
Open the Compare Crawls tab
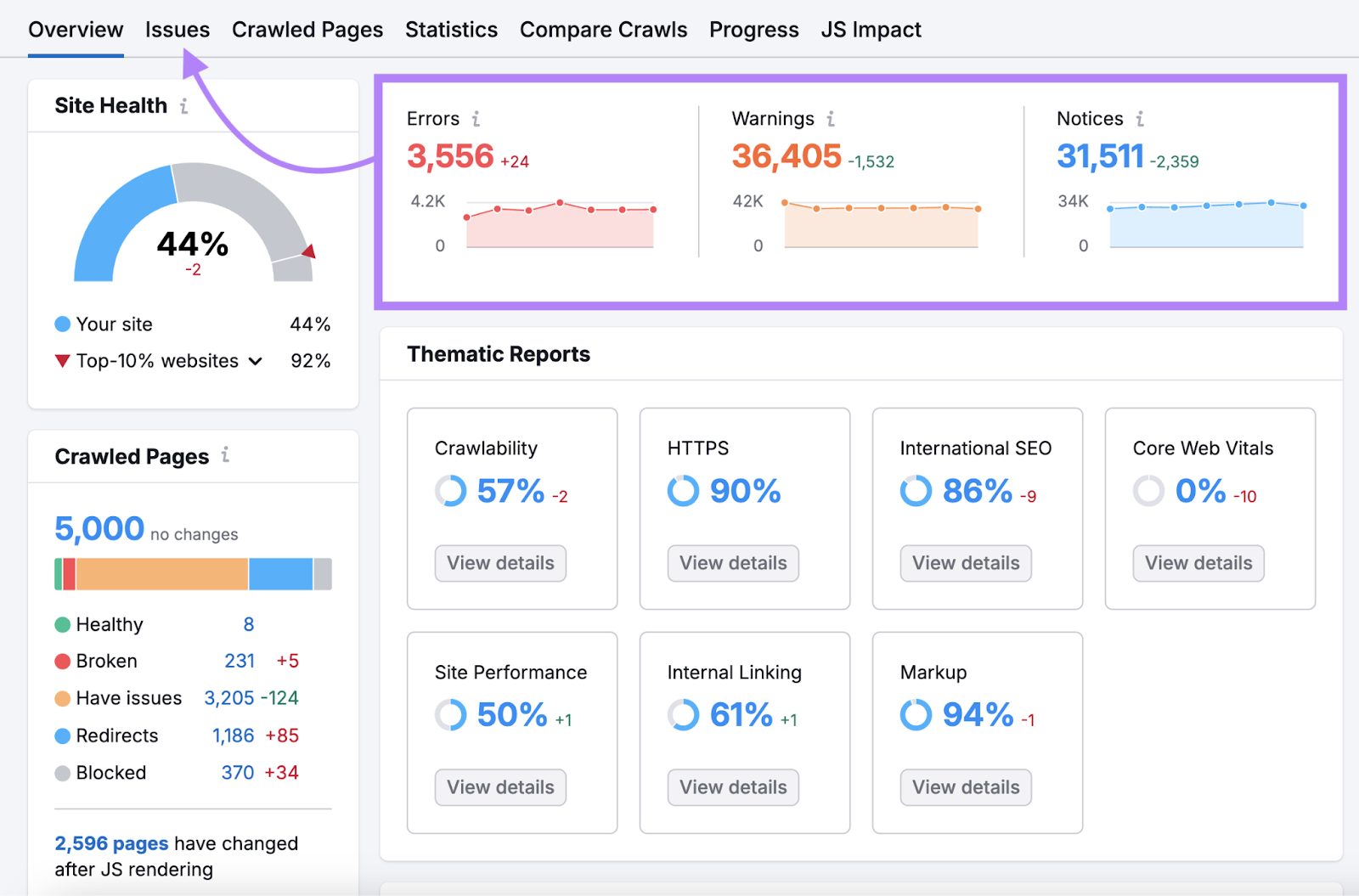(x=603, y=29)
